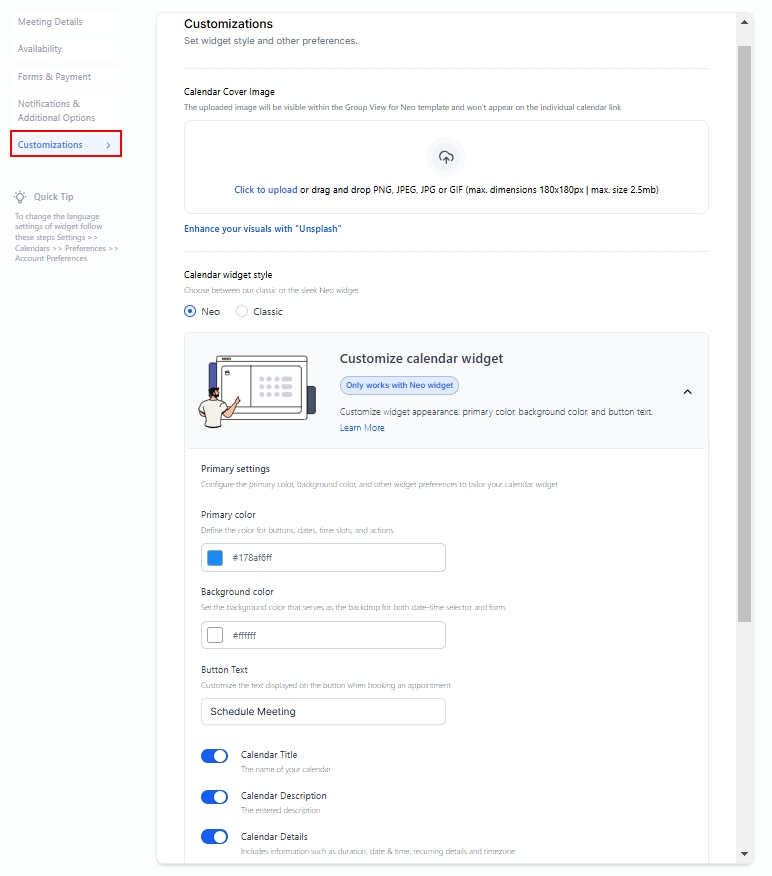The width and height of the screenshot is (772, 876).
Task: Open Forms & Payment section
Action: tap(54, 77)
